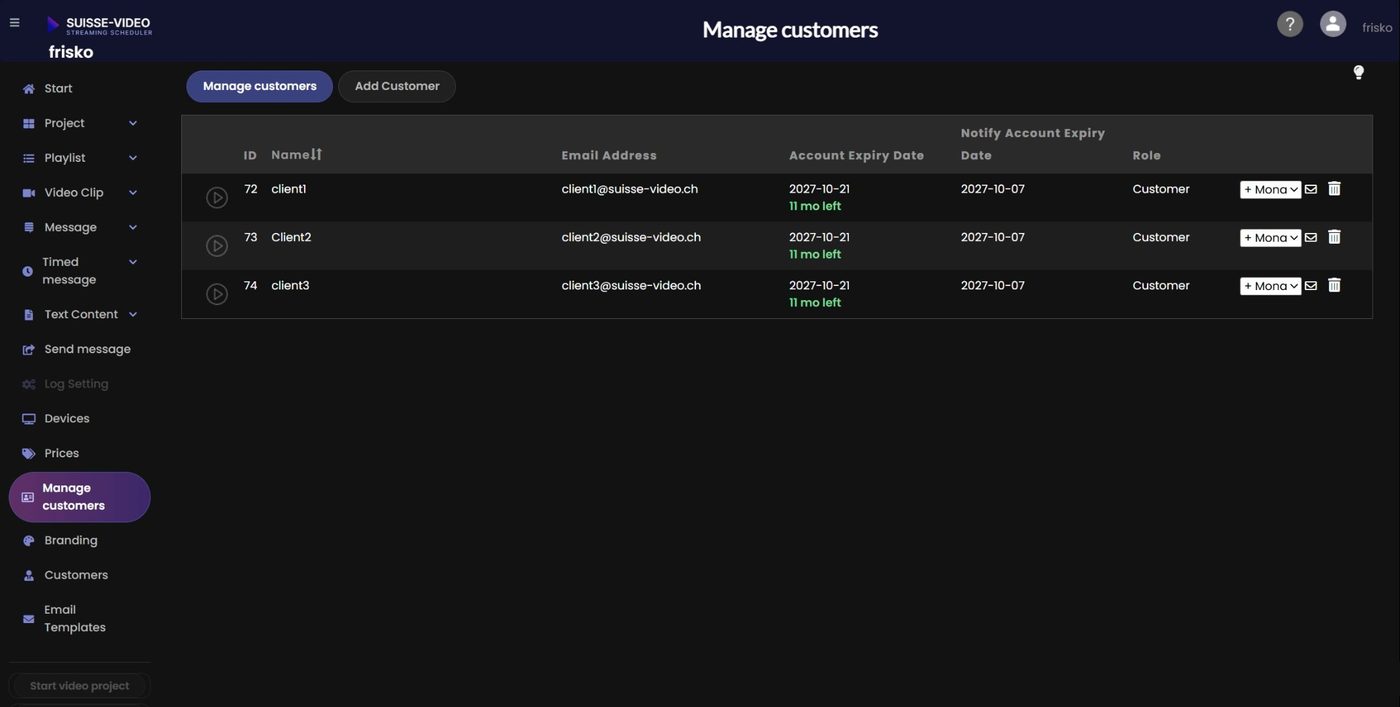Open Send message in the sidebar
Image resolution: width=1400 pixels, height=707 pixels.
click(87, 349)
